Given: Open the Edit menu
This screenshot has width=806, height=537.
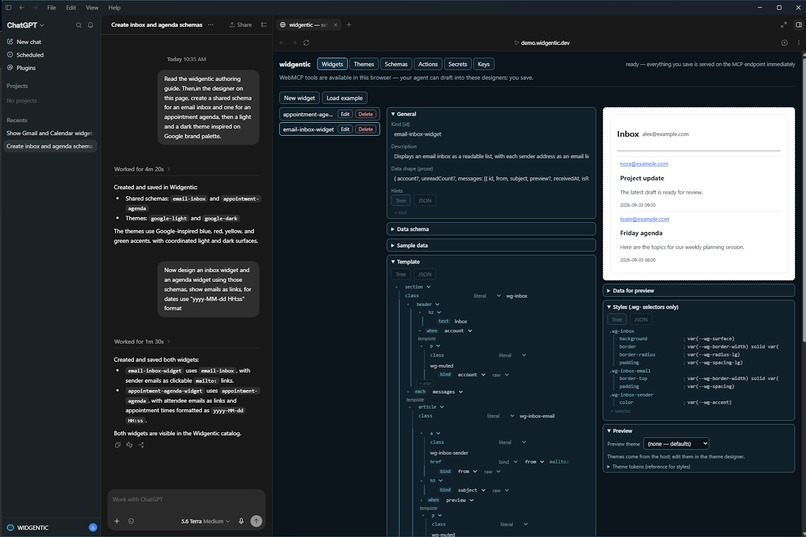Looking at the screenshot, I should tap(71, 8).
